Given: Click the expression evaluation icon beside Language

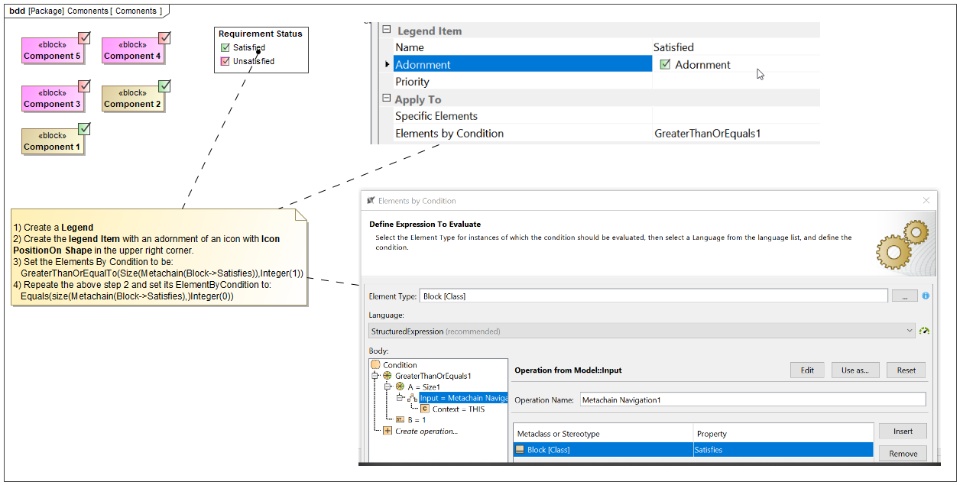Looking at the screenshot, I should coord(926,330).
